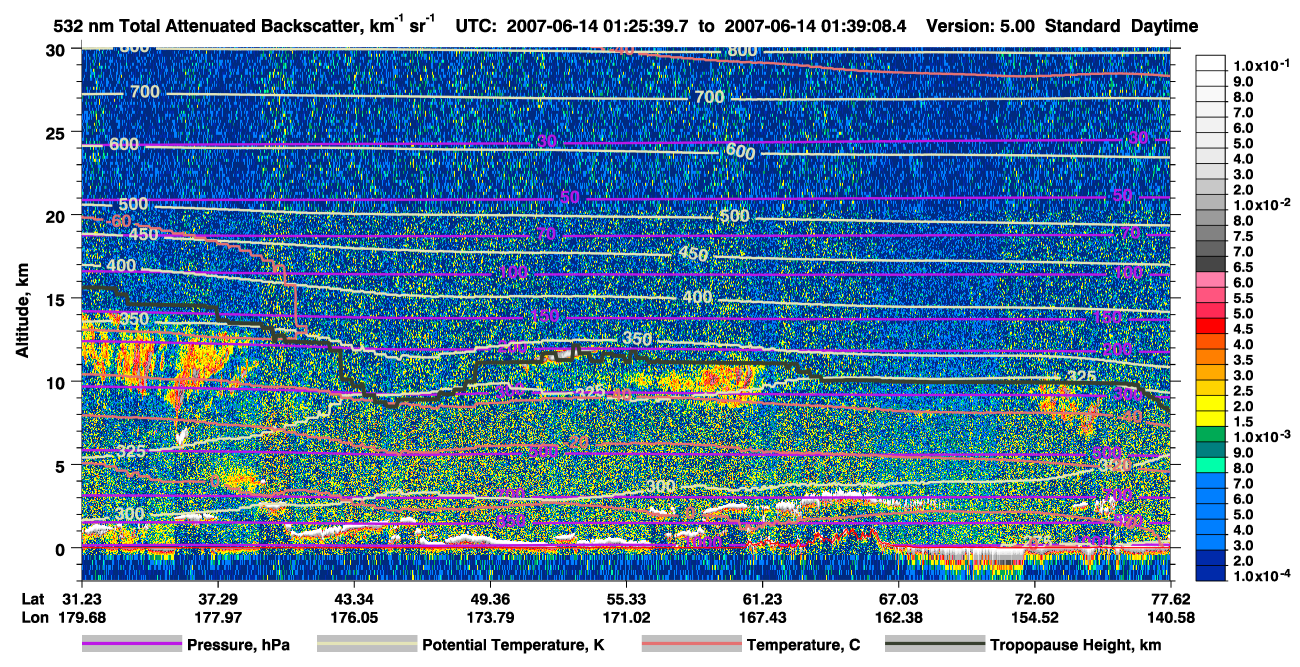1300x667 pixels.
Task: Click the pale line sample beside 'Potential Temperature, K'
Action: coord(367,645)
